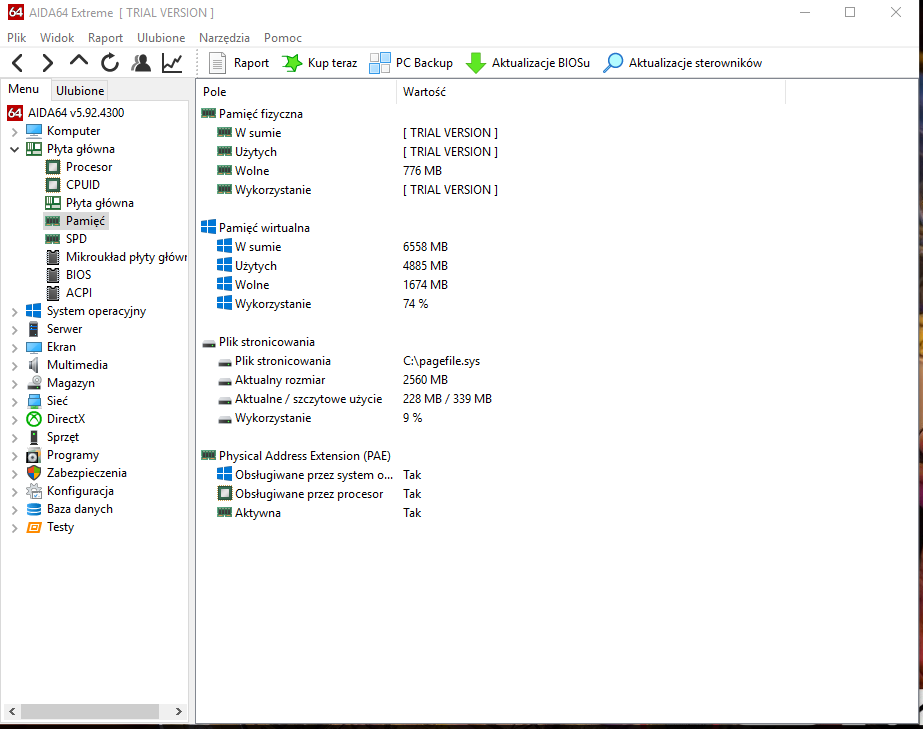Click the Pole column header
The image size is (923, 729).
(x=297, y=92)
